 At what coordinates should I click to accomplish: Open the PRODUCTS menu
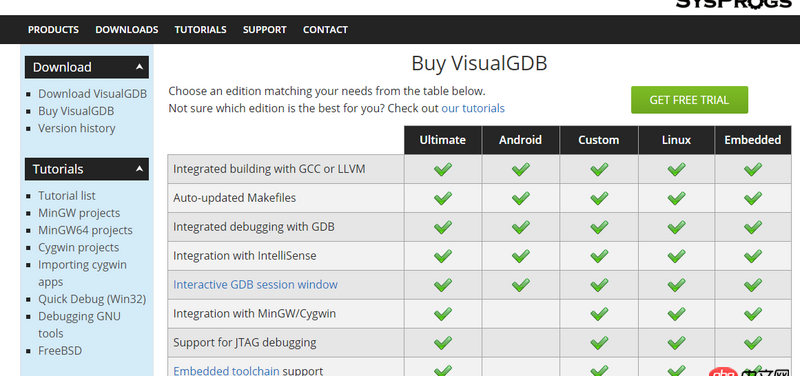click(53, 30)
